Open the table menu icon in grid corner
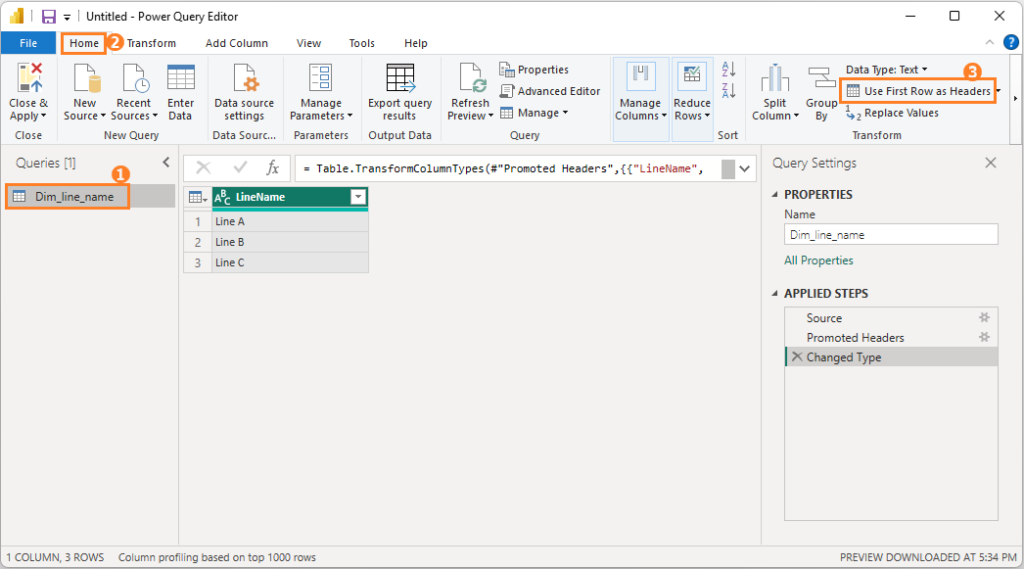Screen dimensions: 1024x569 click(x=197, y=197)
